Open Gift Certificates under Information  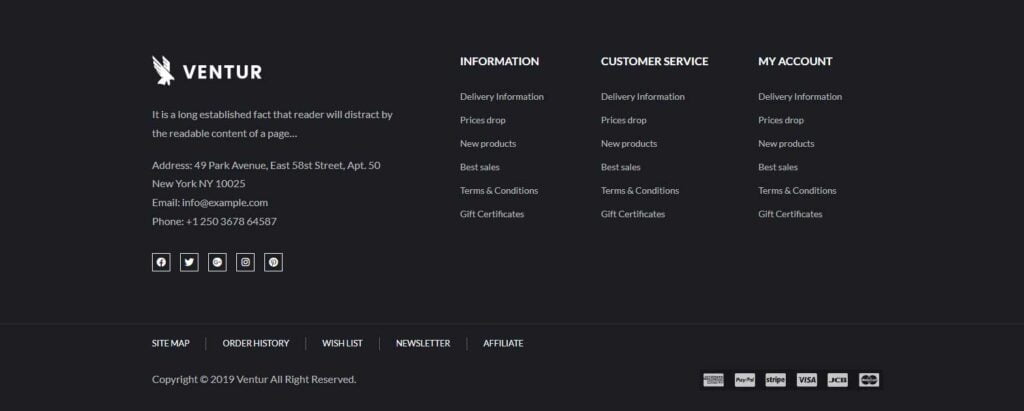pyautogui.click(x=492, y=214)
